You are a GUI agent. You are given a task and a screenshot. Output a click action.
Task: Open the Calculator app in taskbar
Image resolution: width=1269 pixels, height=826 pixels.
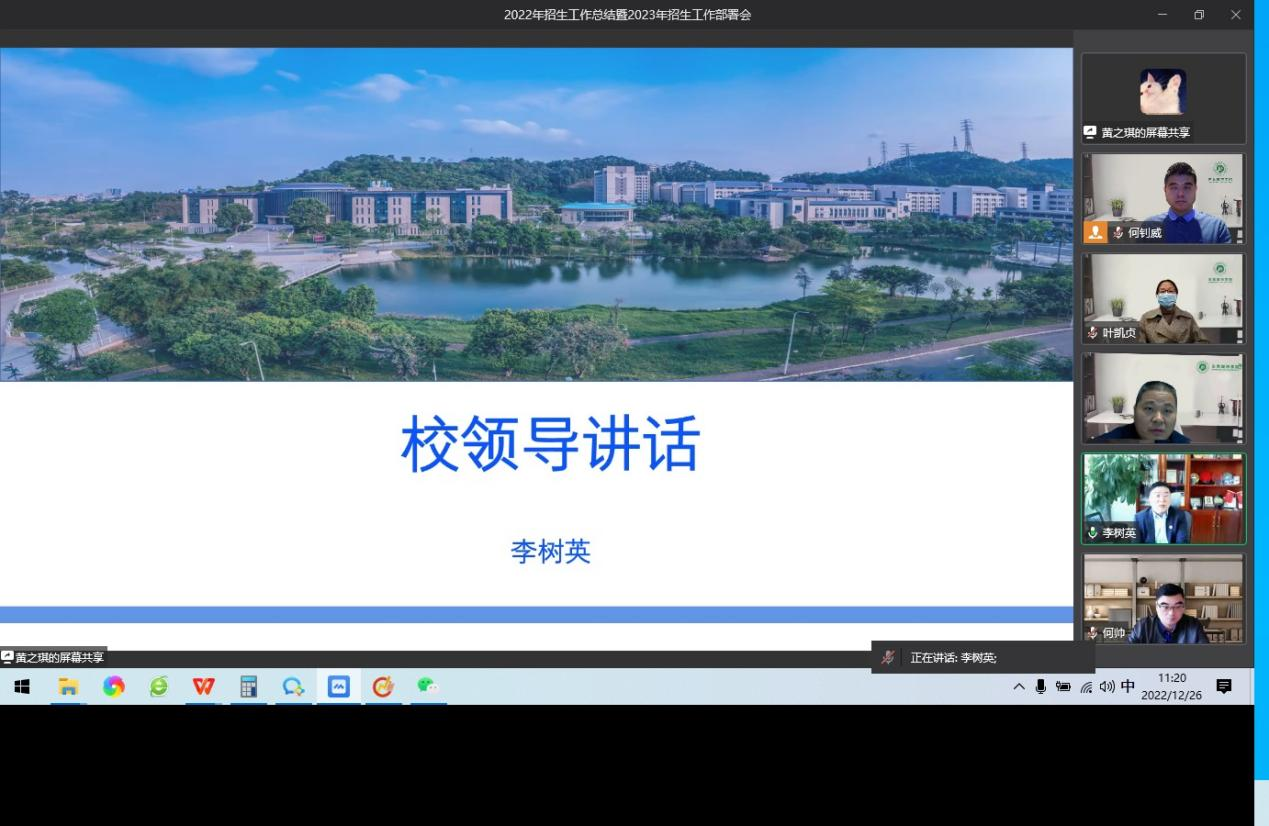(x=248, y=686)
